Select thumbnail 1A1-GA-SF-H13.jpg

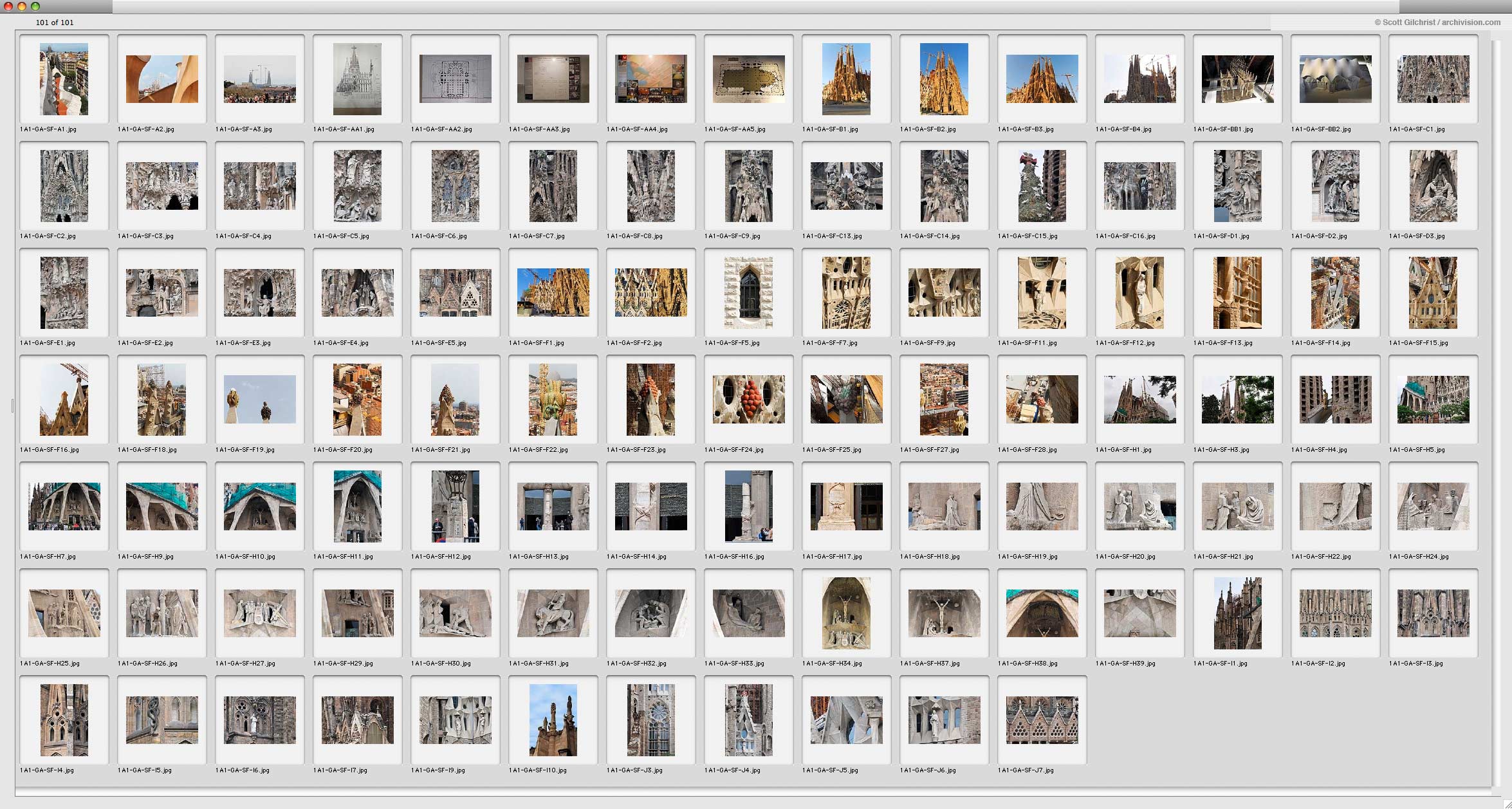pos(553,507)
